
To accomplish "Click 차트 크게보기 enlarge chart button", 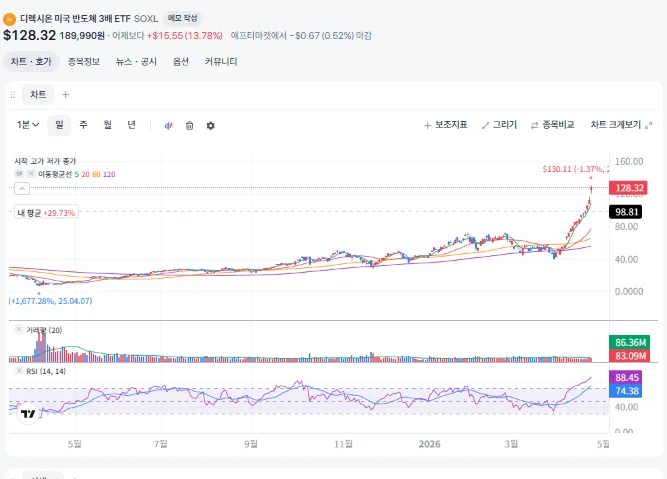I will pyautogui.click(x=615, y=125).
